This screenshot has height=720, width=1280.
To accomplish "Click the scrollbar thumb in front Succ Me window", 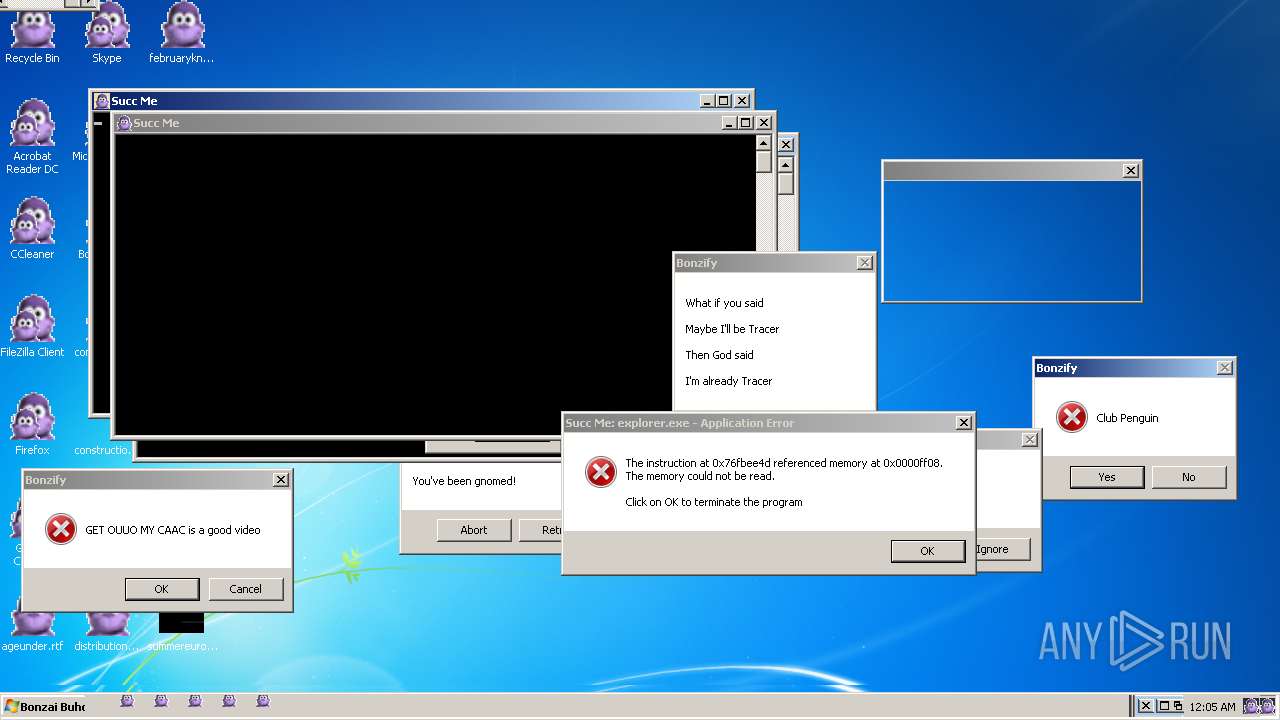I will pos(764,162).
